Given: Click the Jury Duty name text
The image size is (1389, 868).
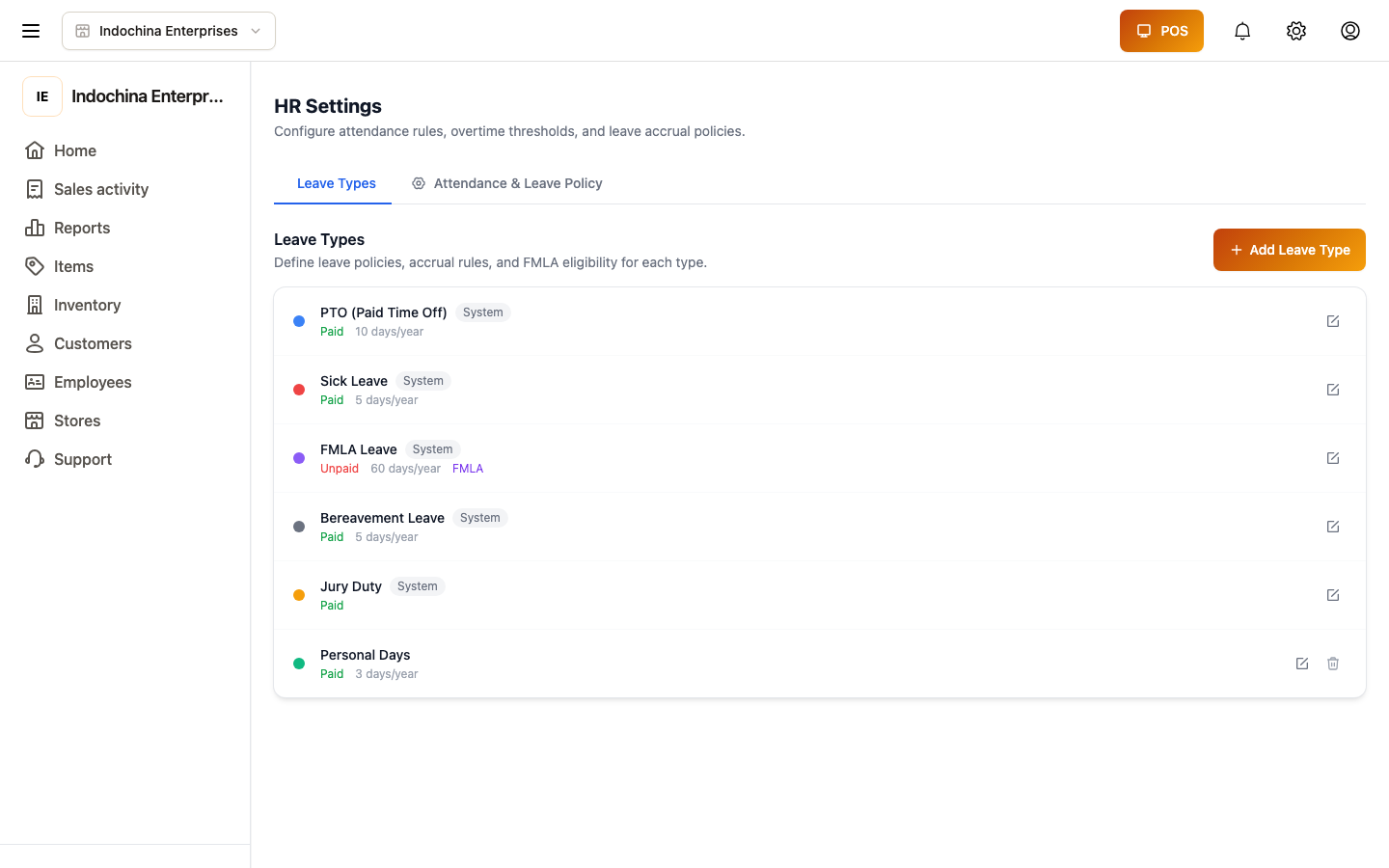Looking at the screenshot, I should 351,586.
